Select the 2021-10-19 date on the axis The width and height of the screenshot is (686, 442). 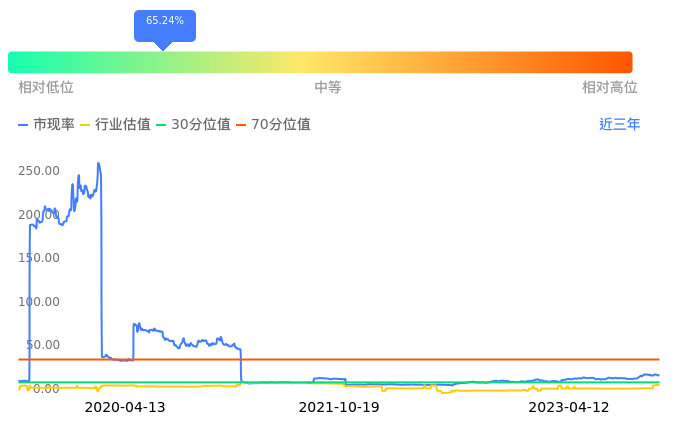[x=340, y=408]
